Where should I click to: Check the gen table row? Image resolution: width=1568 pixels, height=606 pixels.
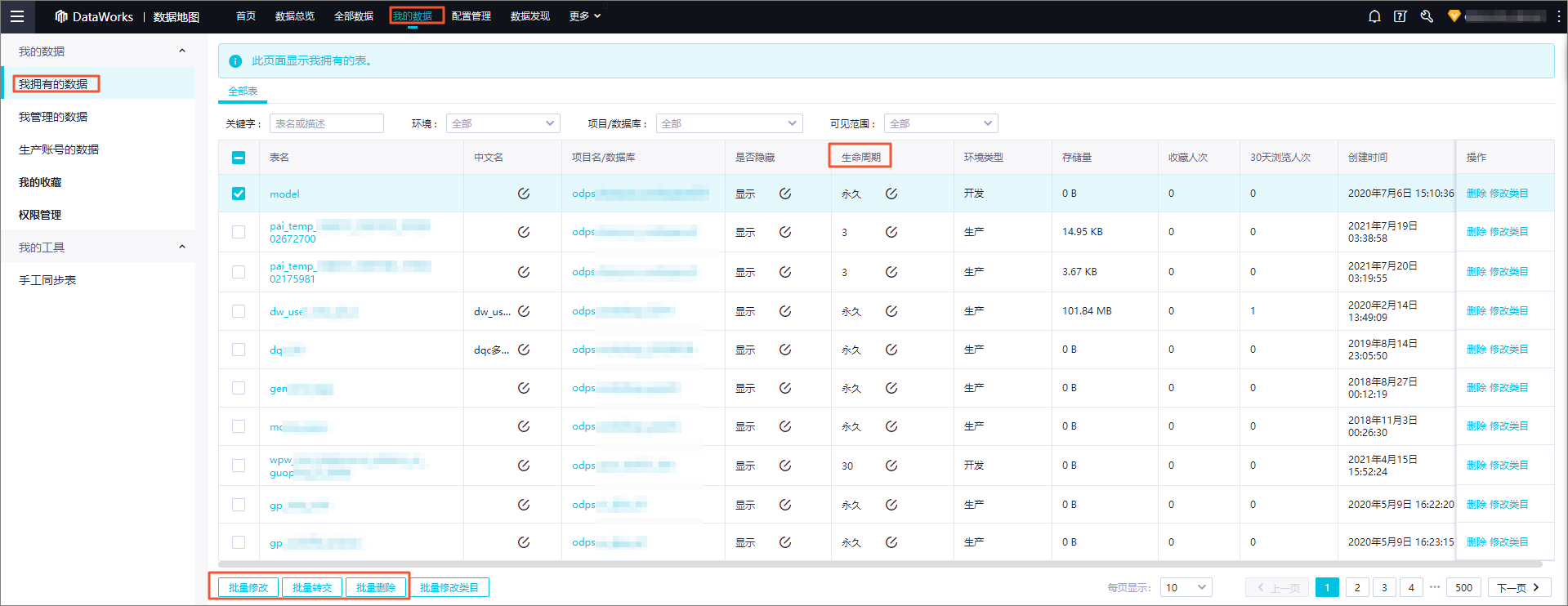point(239,388)
